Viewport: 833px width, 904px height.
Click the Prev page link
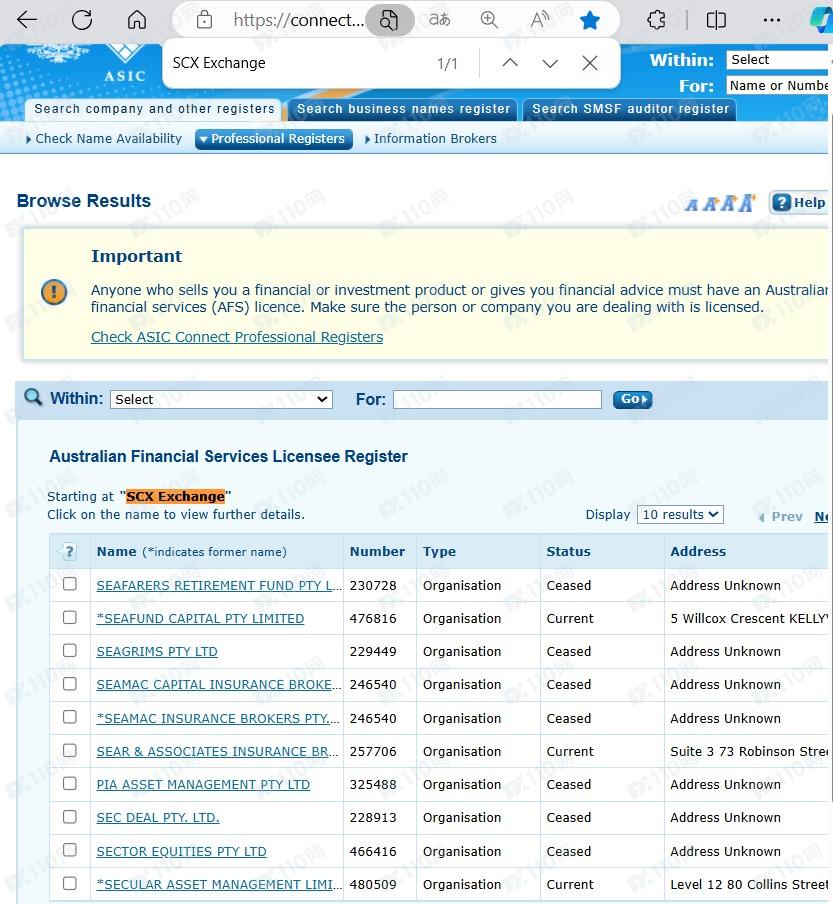click(782, 516)
